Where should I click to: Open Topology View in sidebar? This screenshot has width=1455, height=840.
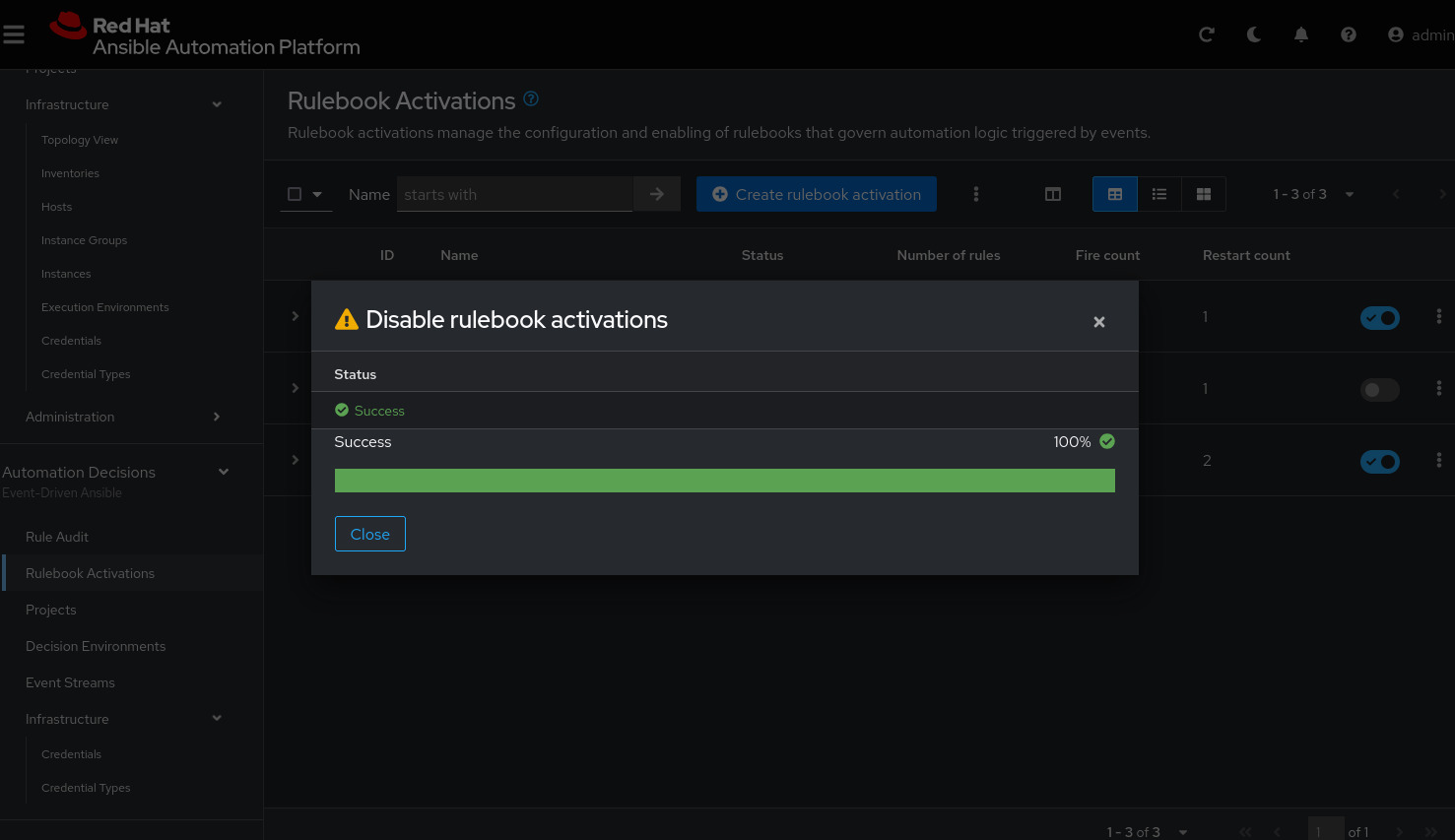click(80, 140)
